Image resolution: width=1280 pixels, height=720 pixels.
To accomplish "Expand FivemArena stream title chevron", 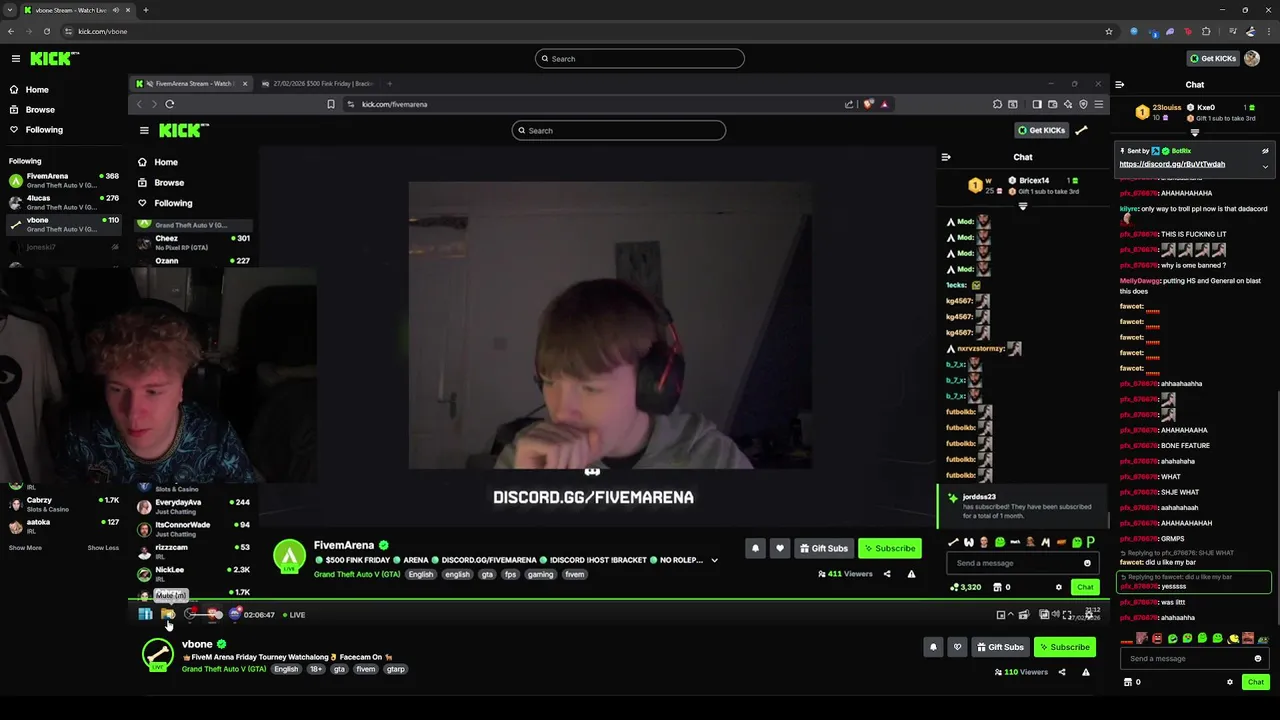I will pyautogui.click(x=714, y=560).
